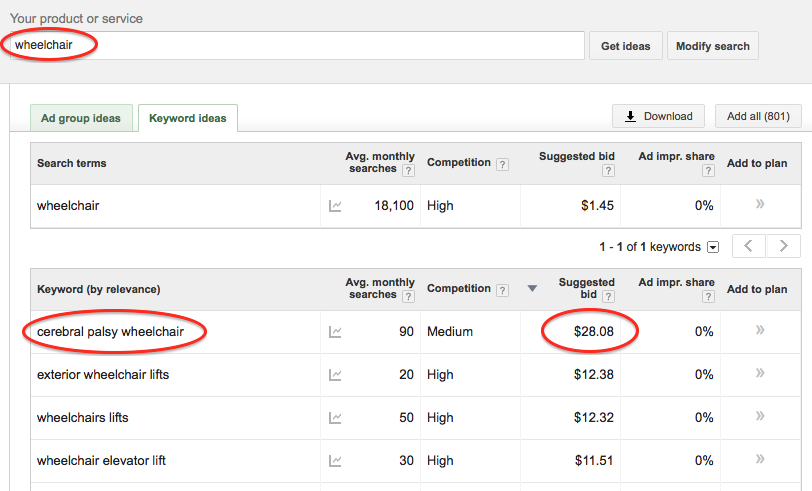Add wheelchairs lifts keyword to plan
Viewport: 812px width, 491px height.
click(x=760, y=417)
